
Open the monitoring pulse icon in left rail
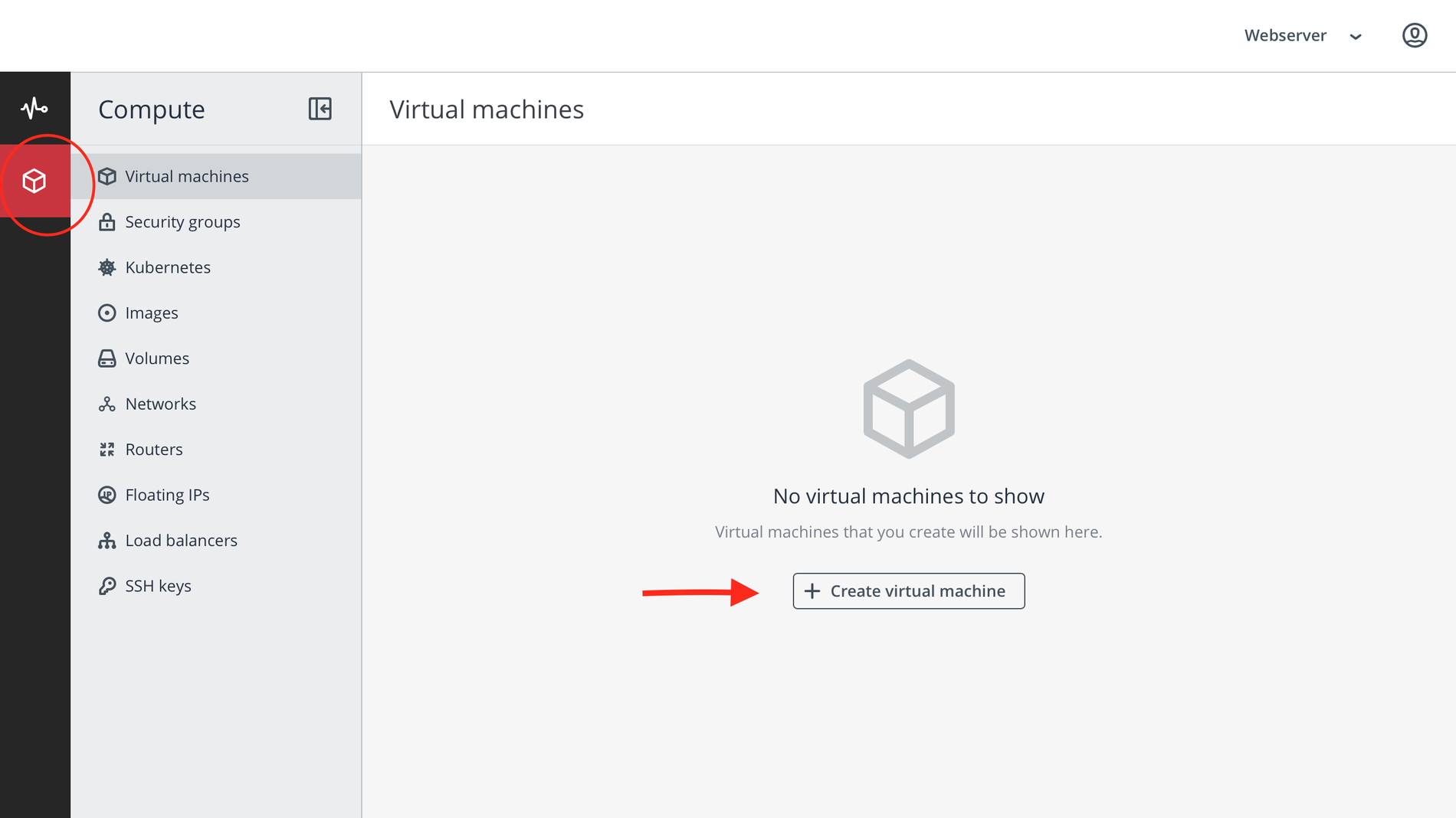[x=34, y=108]
